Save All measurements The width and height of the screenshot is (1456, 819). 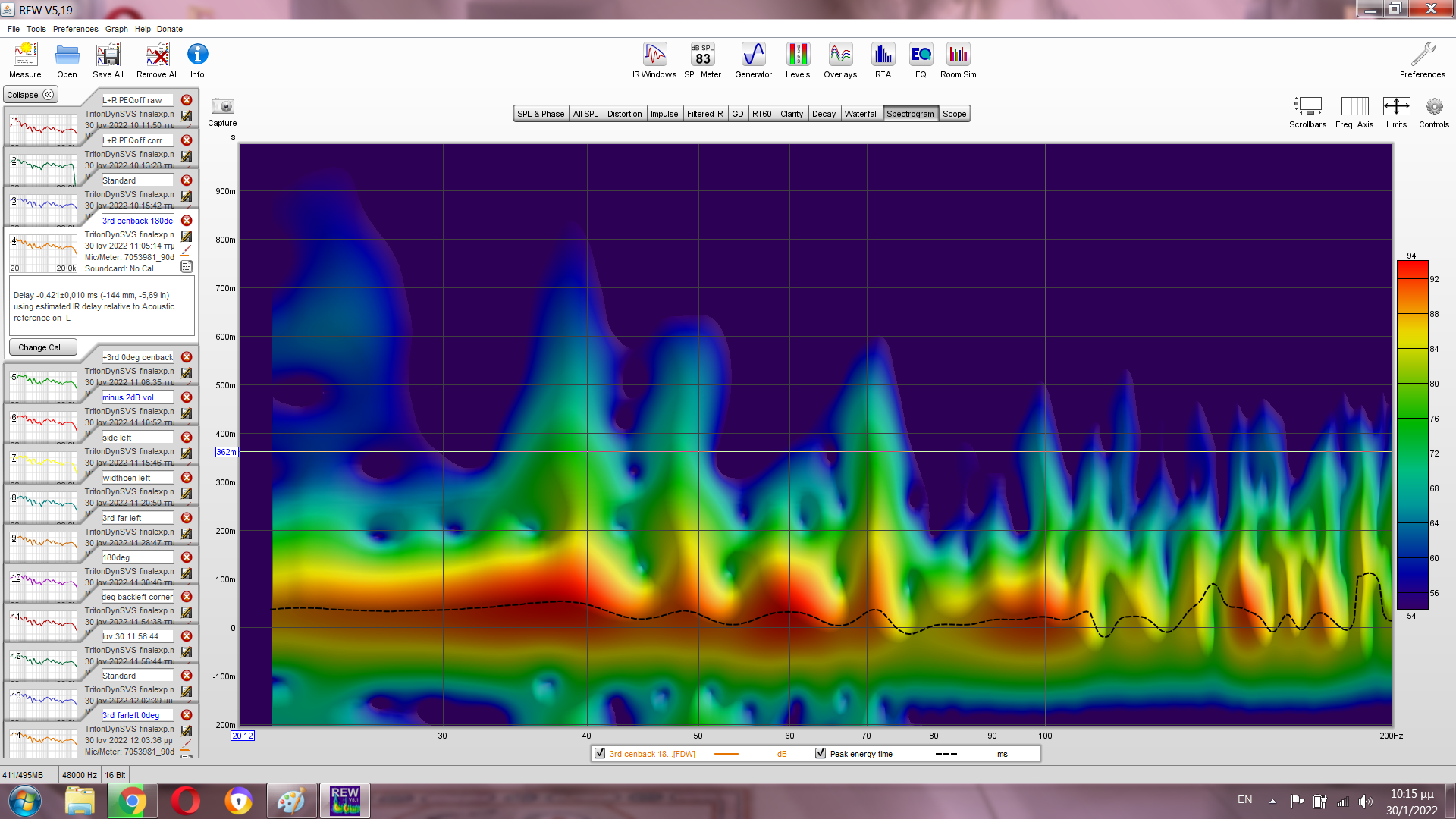point(108,61)
